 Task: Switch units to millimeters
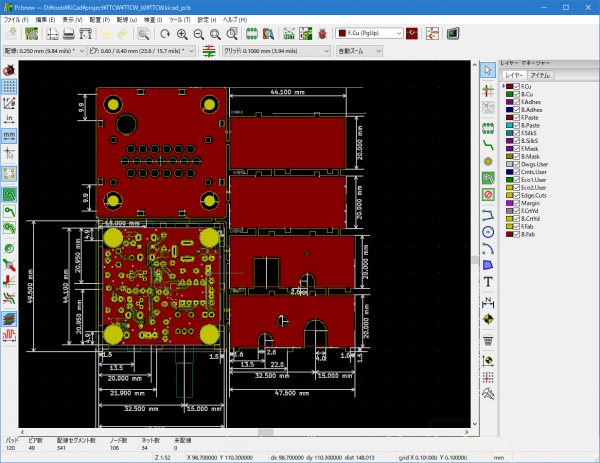click(x=9, y=134)
